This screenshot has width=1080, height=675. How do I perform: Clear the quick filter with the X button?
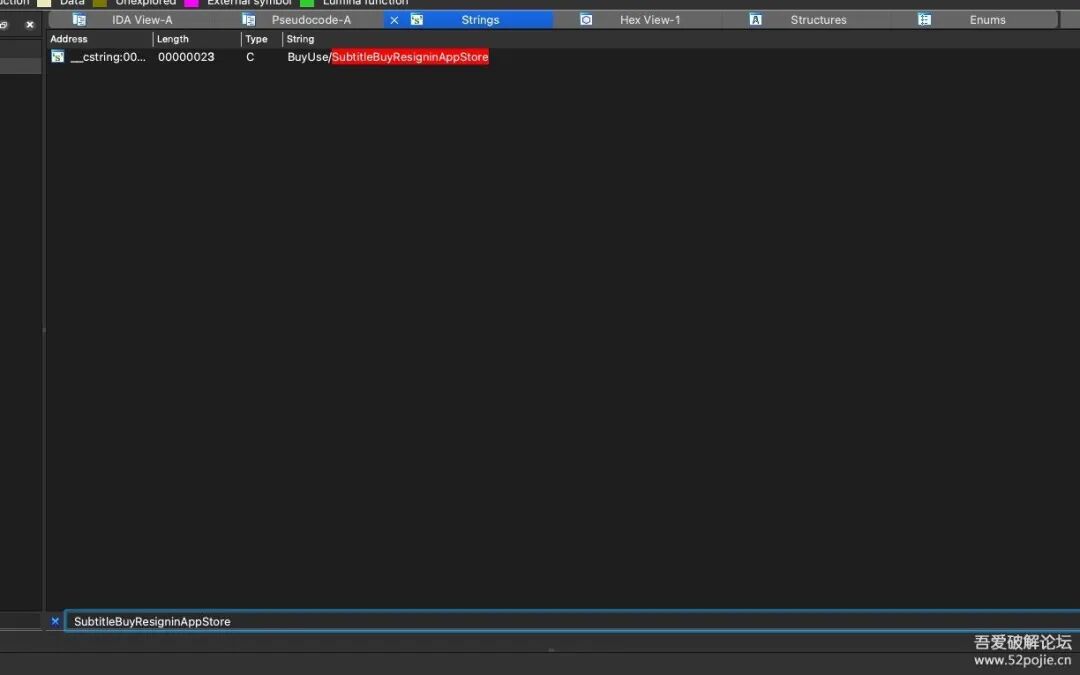[x=55, y=621]
